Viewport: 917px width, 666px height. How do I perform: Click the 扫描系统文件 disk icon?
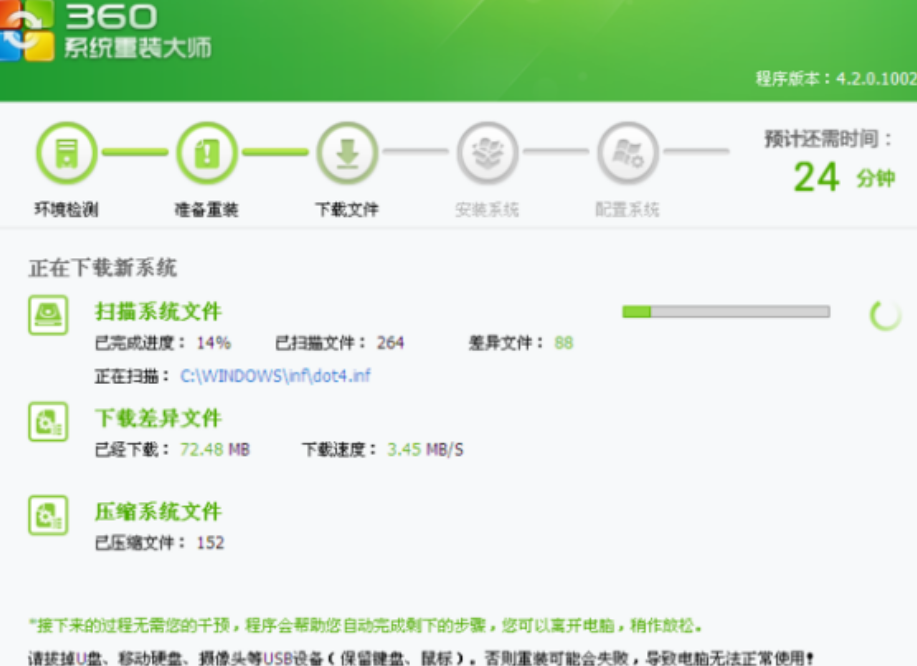click(x=48, y=315)
